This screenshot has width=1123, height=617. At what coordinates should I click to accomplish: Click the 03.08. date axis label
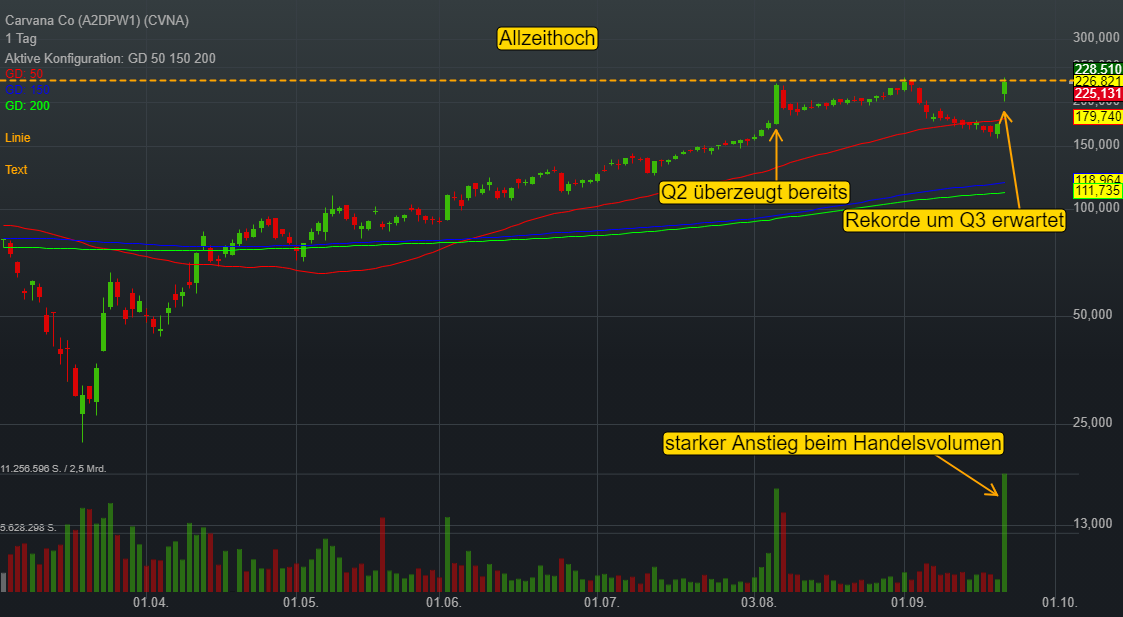point(760,602)
